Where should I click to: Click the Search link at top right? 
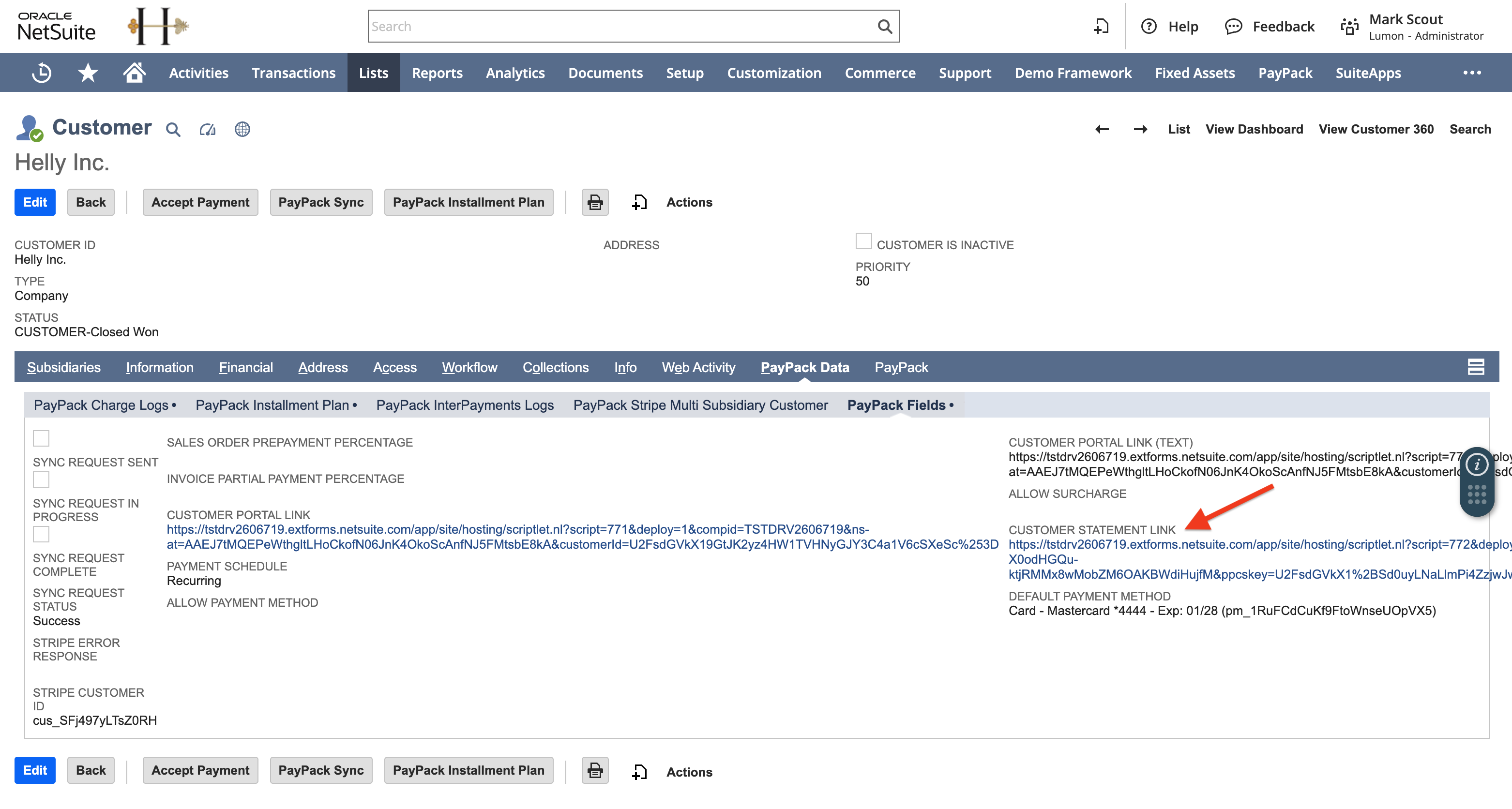[x=1470, y=129]
